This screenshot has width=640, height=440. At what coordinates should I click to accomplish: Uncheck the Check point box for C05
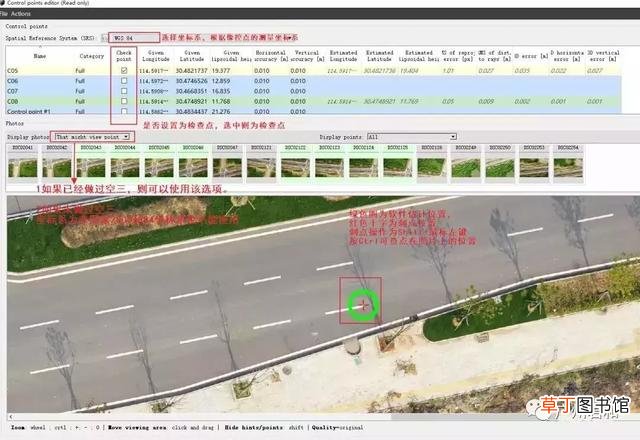(124, 70)
